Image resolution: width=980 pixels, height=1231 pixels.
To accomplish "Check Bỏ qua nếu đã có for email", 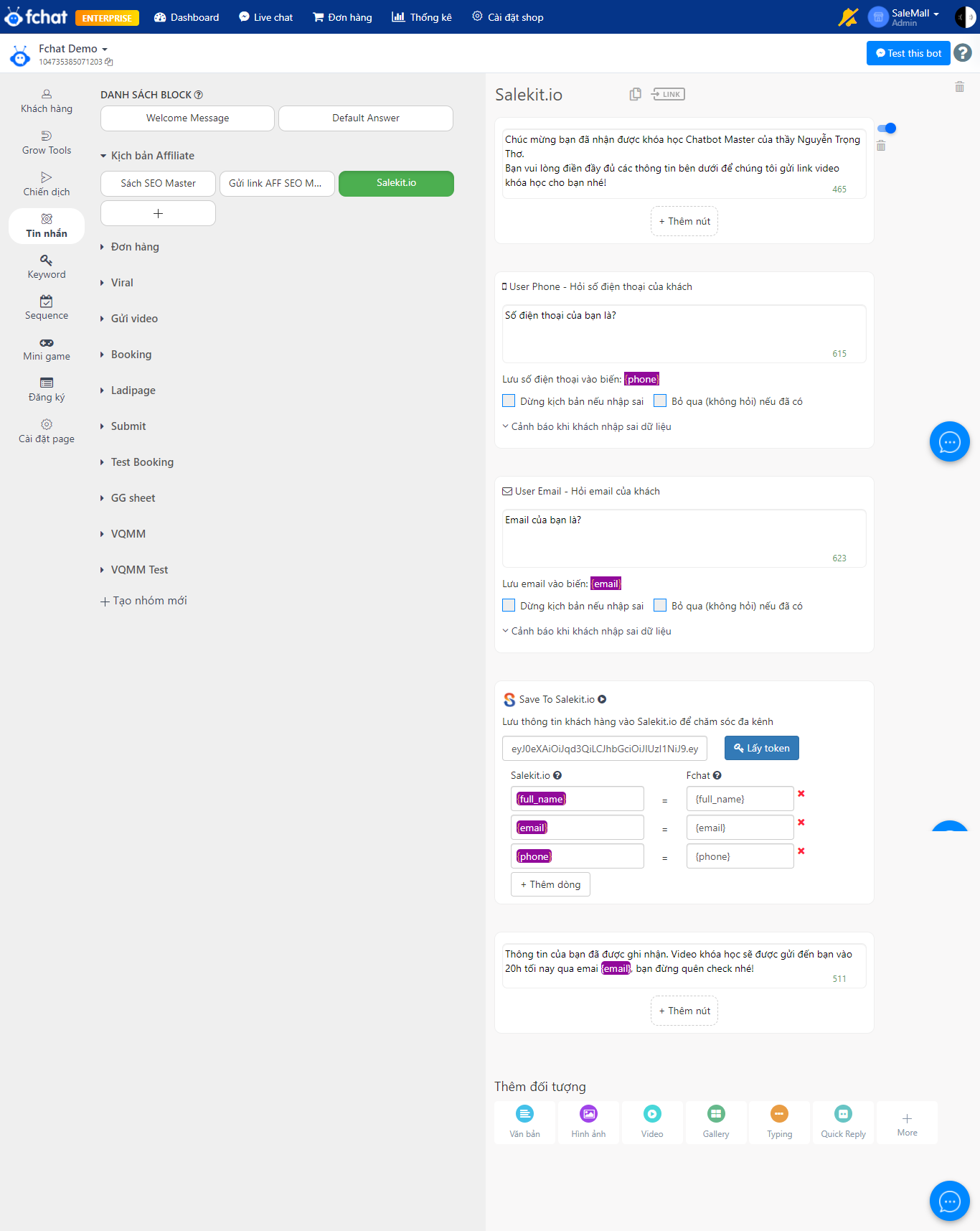I will click(x=660, y=605).
